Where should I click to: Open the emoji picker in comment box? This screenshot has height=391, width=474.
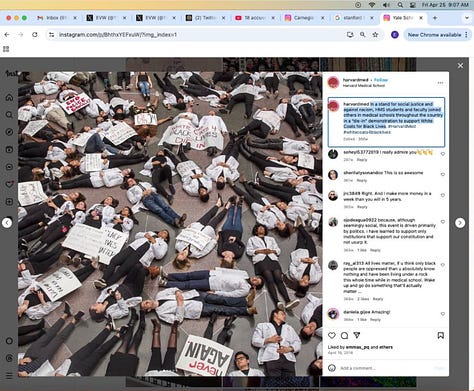point(332,368)
